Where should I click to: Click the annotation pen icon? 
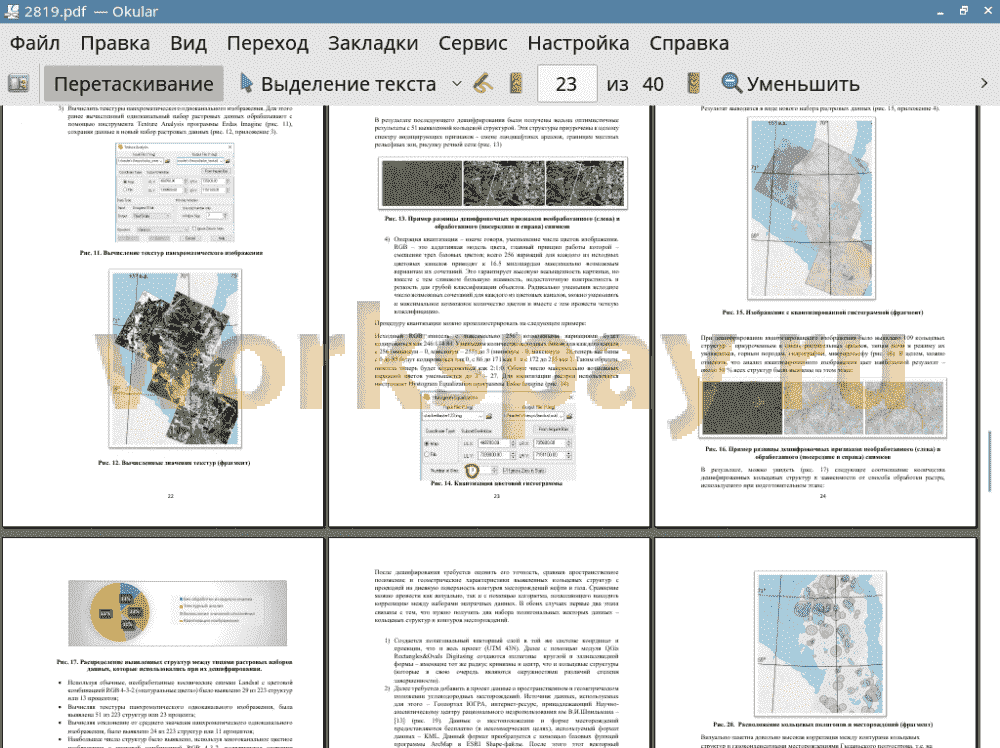click(x=483, y=84)
